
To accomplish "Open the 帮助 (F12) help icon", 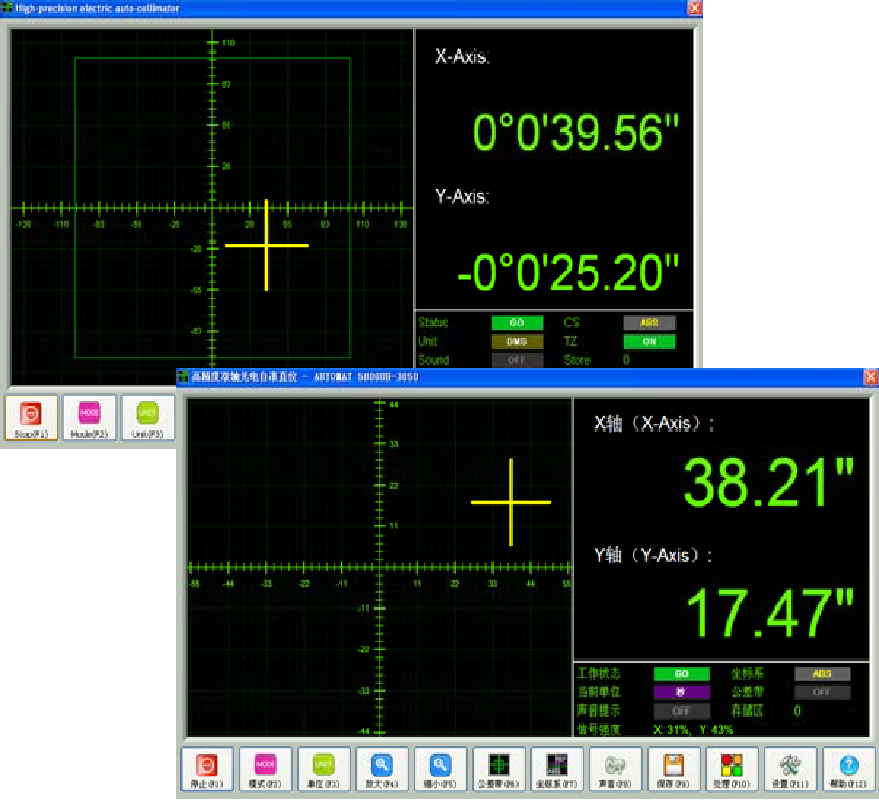I will click(x=849, y=769).
